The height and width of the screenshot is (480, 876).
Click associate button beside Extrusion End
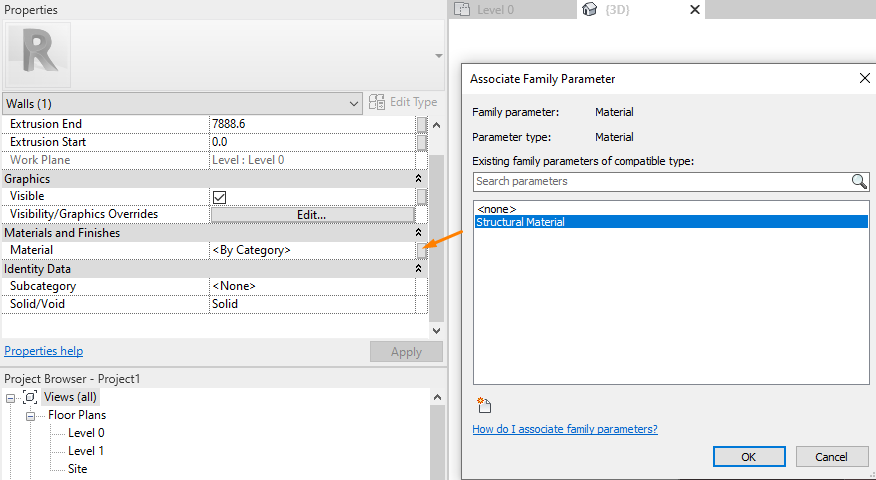point(422,124)
